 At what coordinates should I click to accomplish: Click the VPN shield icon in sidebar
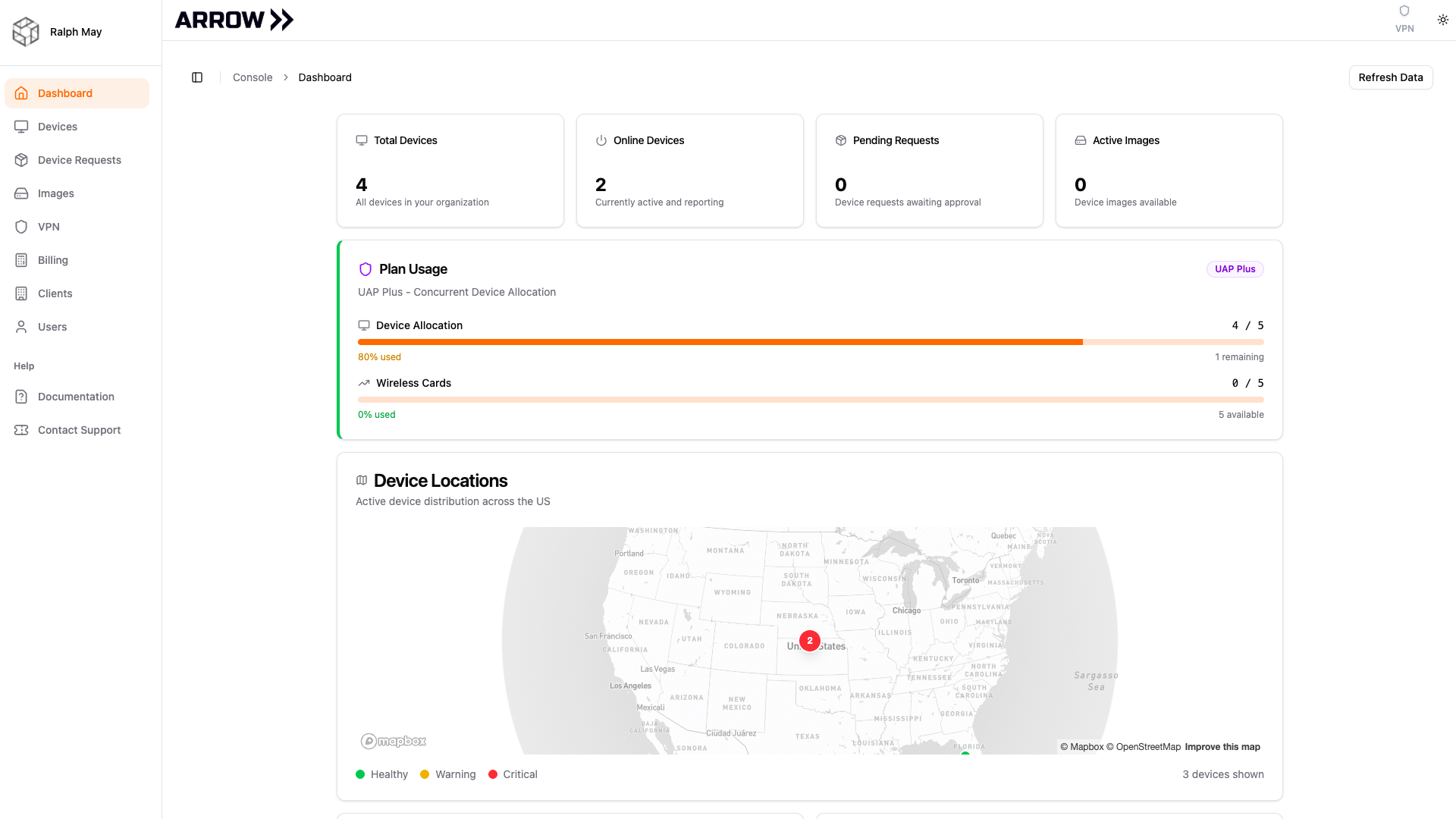(x=20, y=227)
